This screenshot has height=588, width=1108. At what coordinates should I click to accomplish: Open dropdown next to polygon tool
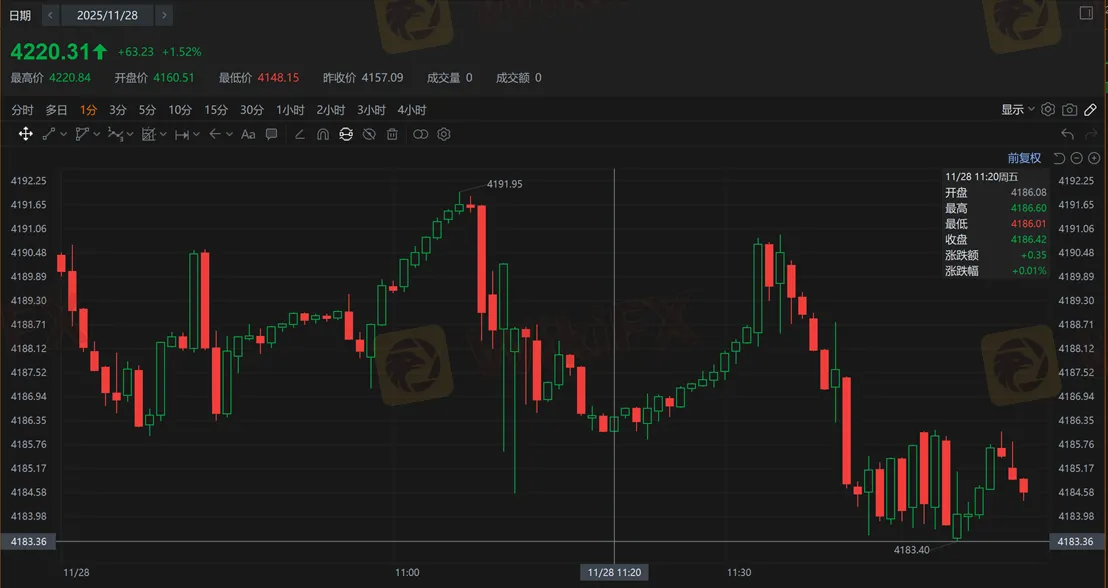point(97,134)
